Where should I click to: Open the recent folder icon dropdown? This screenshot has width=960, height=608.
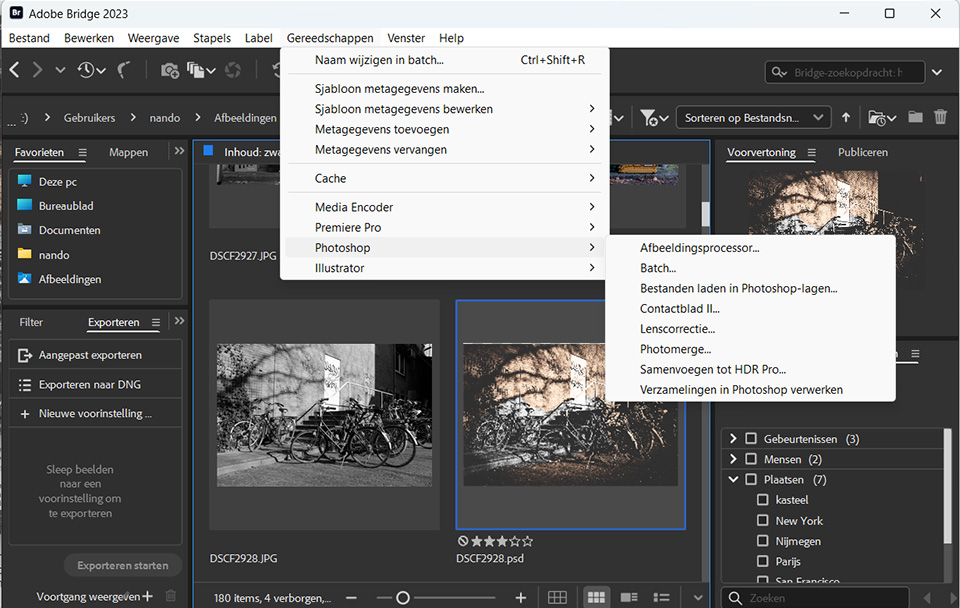pos(882,118)
